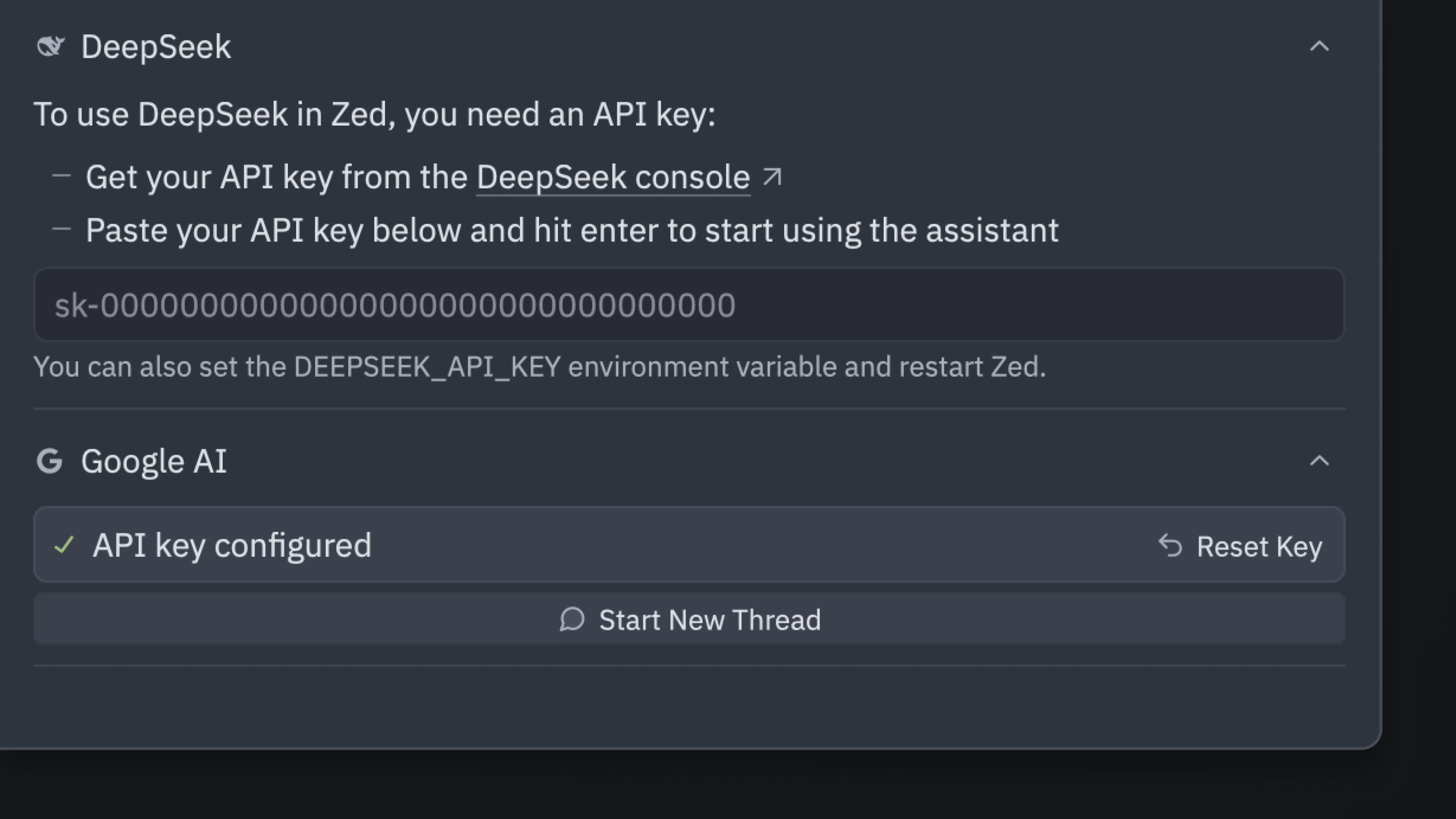Click the "Get your API key from" text
This screenshot has height=819, width=1456.
(x=277, y=177)
